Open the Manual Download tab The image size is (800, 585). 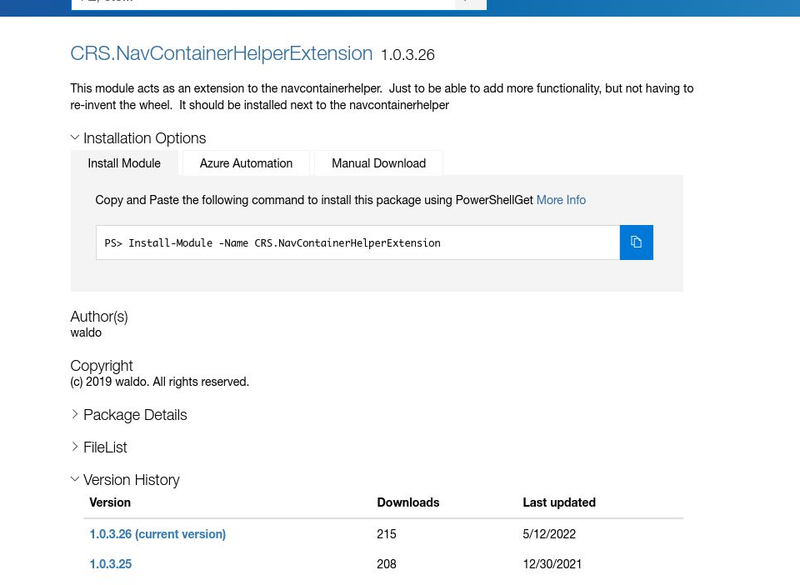coord(379,163)
